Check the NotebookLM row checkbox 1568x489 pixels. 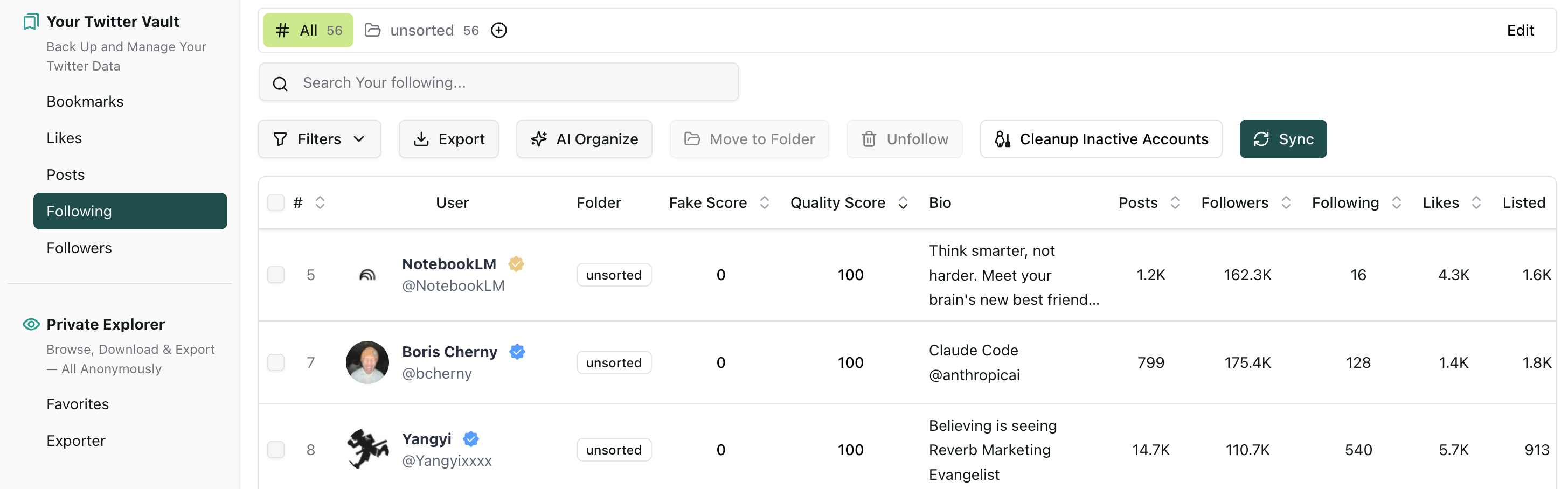click(x=276, y=275)
